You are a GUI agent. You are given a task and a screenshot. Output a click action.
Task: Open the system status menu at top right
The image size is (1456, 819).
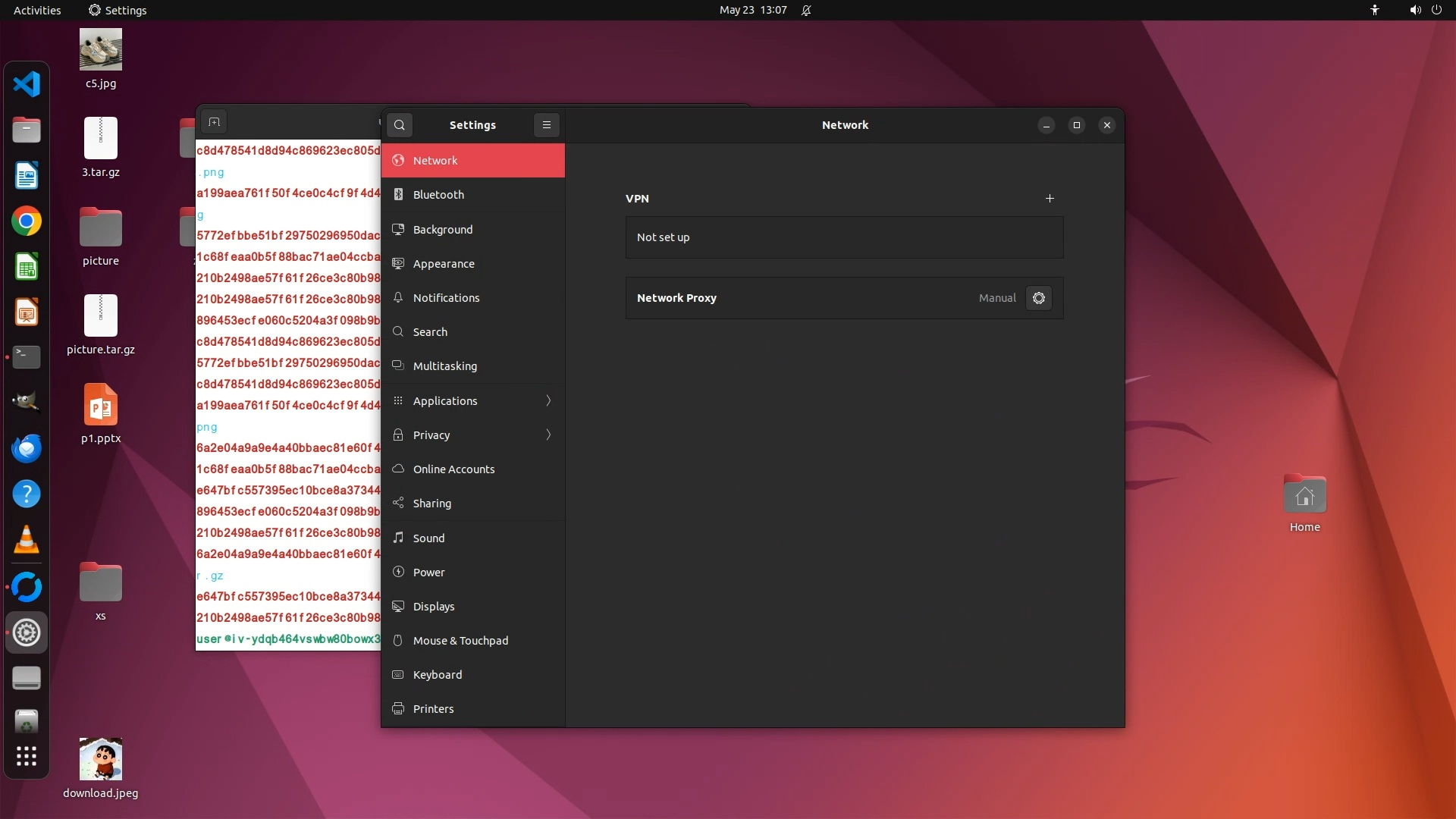(1424, 11)
